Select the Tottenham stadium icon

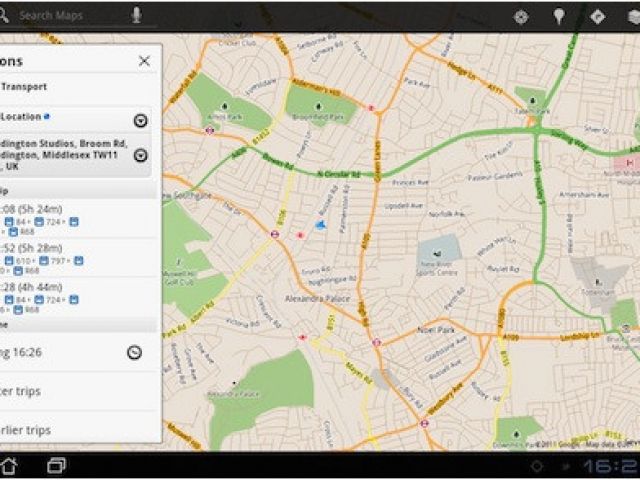[x=598, y=282]
